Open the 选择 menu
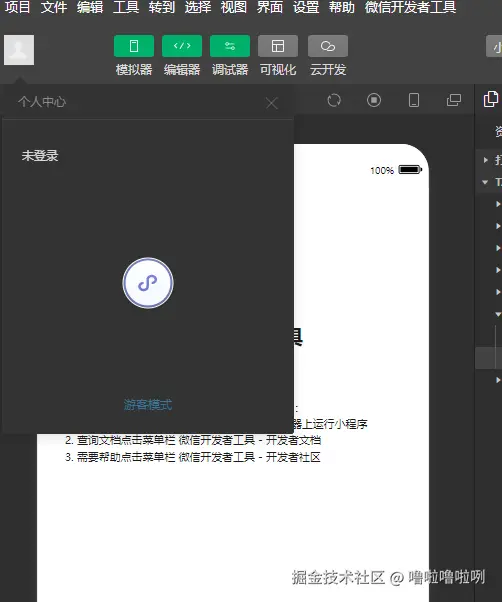Viewport: 502px width, 602px height. pyautogui.click(x=198, y=7)
